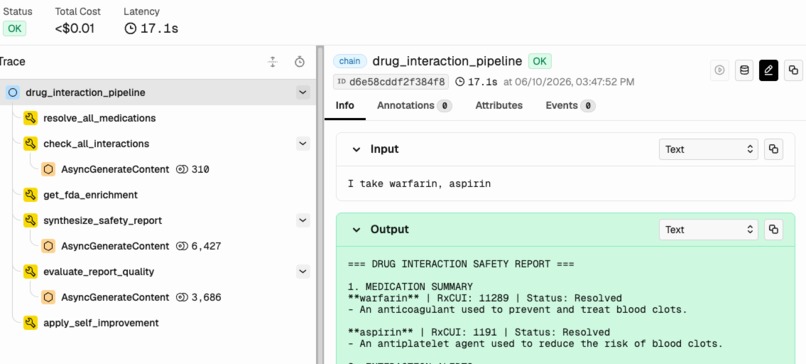
Task: Open the synthesize_safety_report span
Action: (102, 221)
